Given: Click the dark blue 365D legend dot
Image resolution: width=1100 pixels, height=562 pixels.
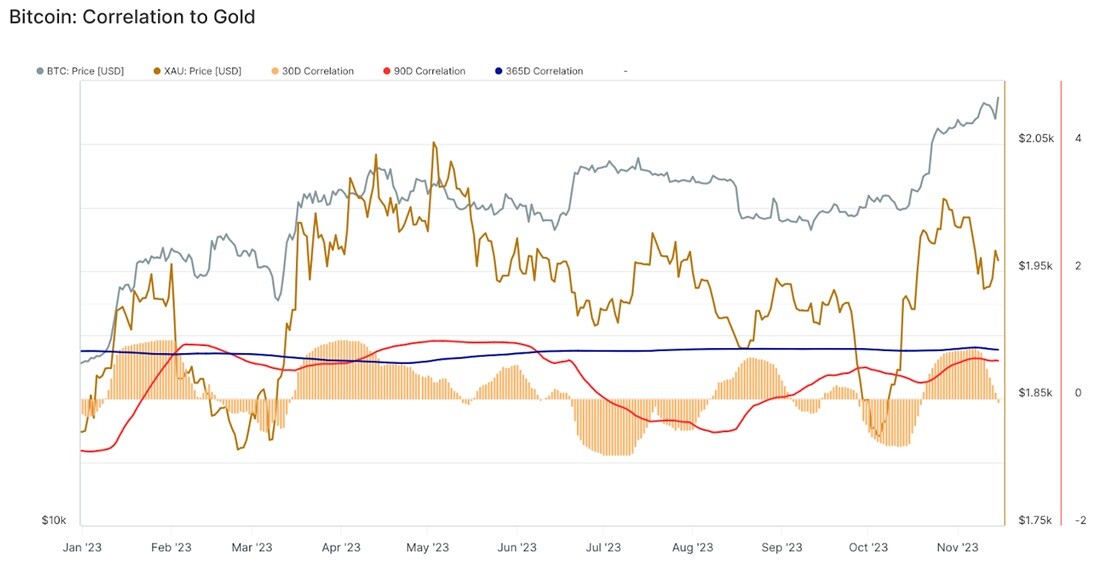Looking at the screenshot, I should [x=499, y=71].
